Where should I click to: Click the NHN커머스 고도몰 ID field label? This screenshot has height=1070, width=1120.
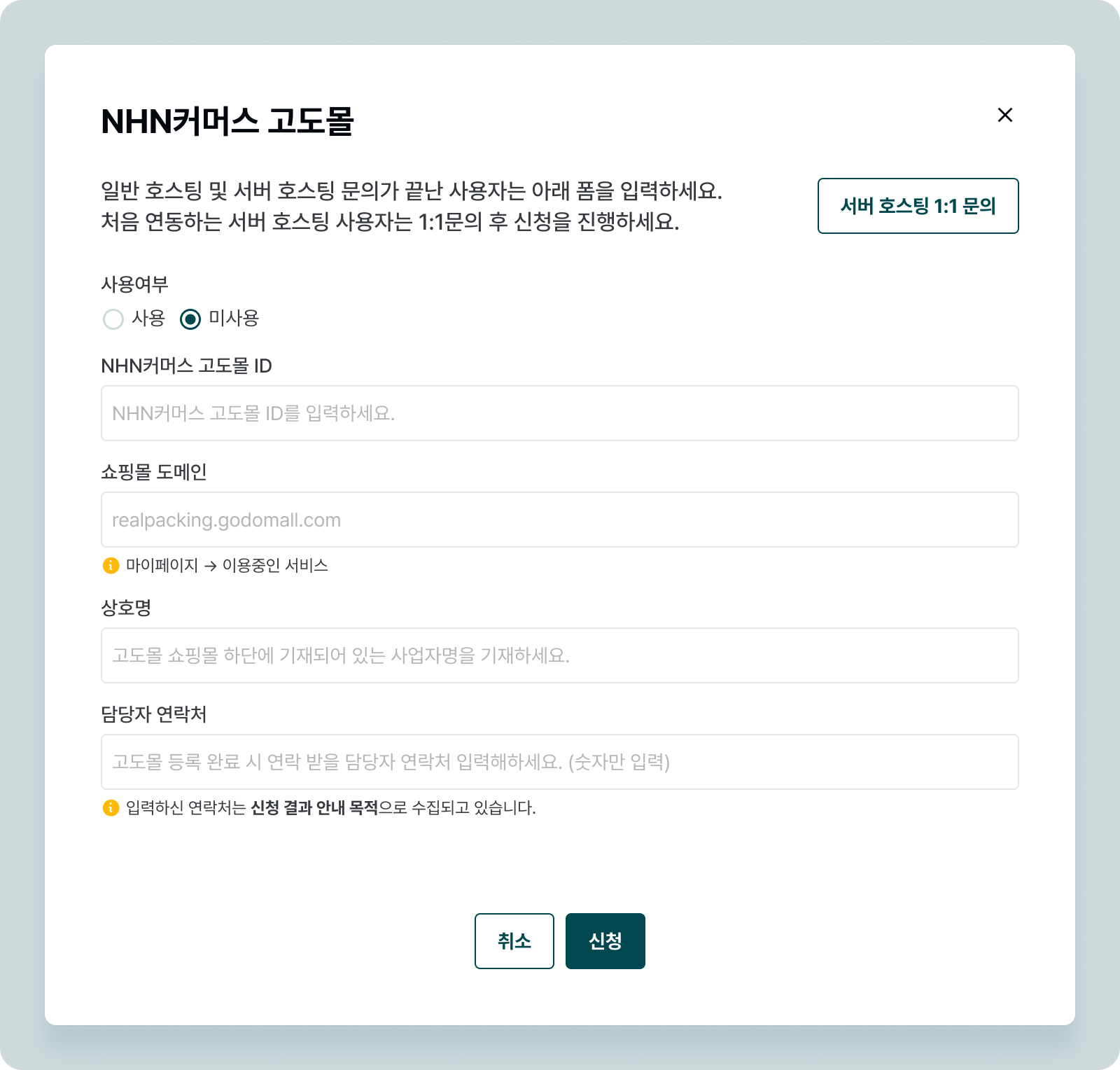pyautogui.click(x=186, y=366)
